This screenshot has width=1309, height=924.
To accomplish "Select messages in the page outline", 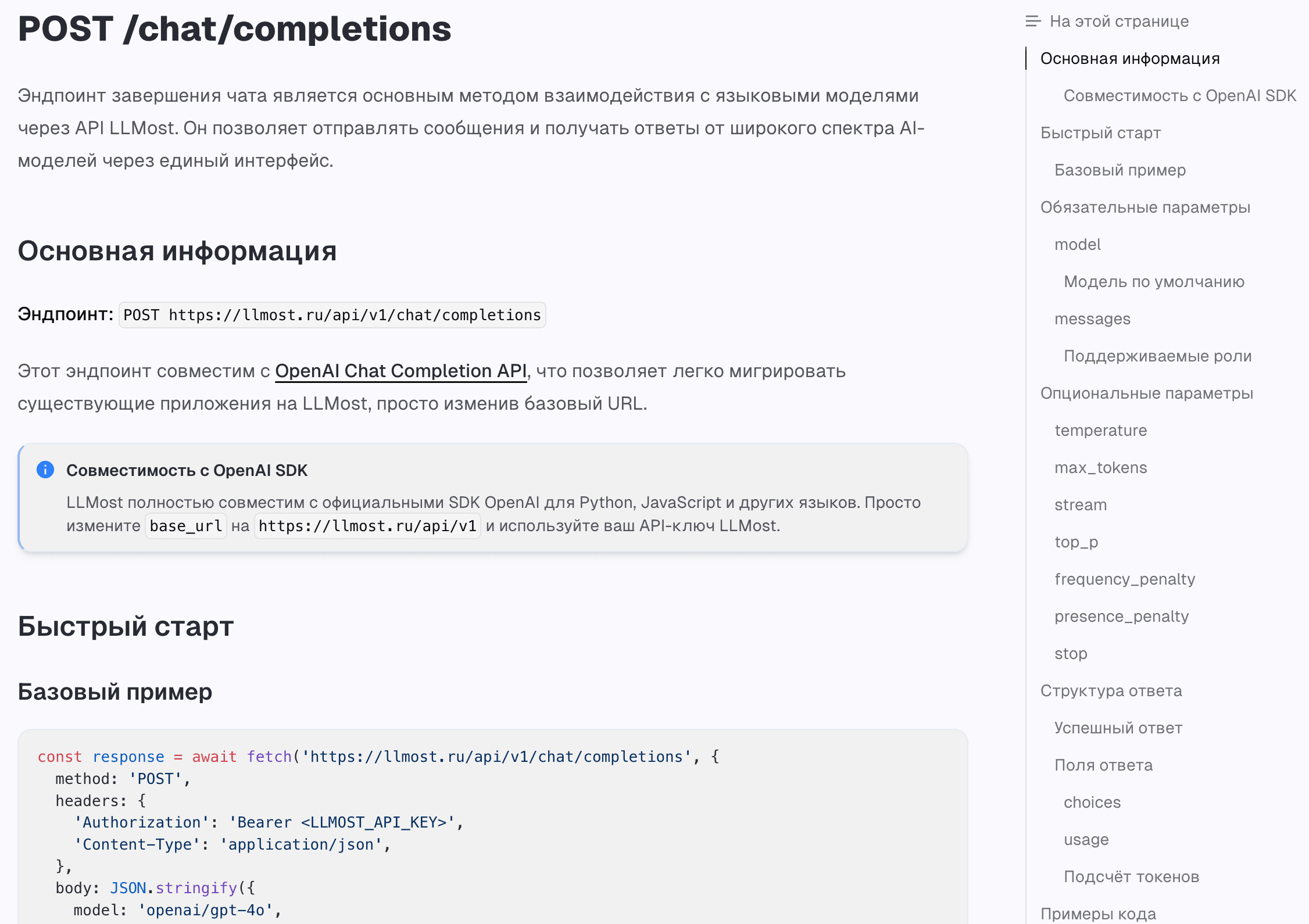I will point(1092,318).
